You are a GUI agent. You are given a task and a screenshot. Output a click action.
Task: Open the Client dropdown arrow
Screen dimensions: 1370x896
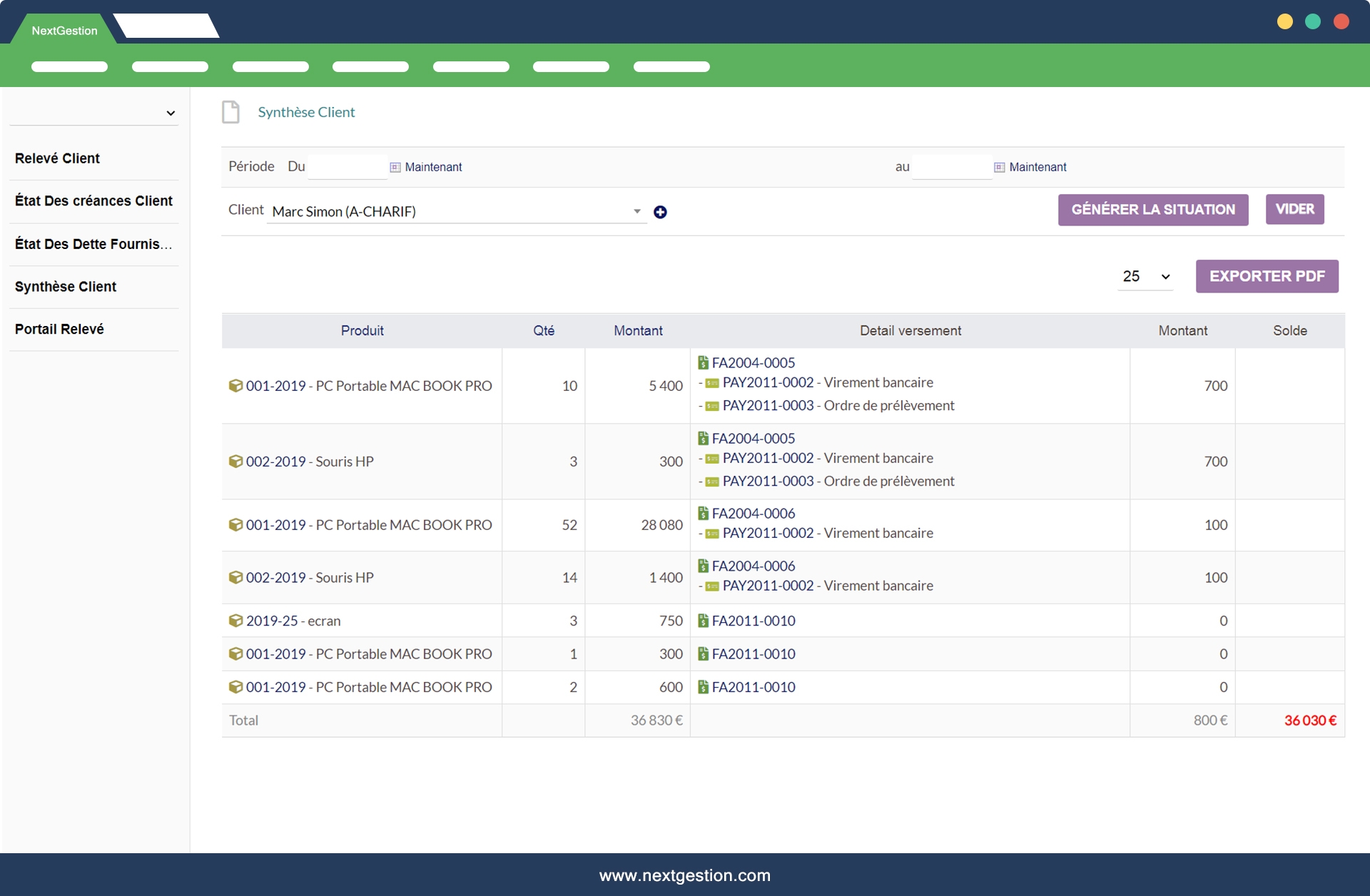[636, 211]
